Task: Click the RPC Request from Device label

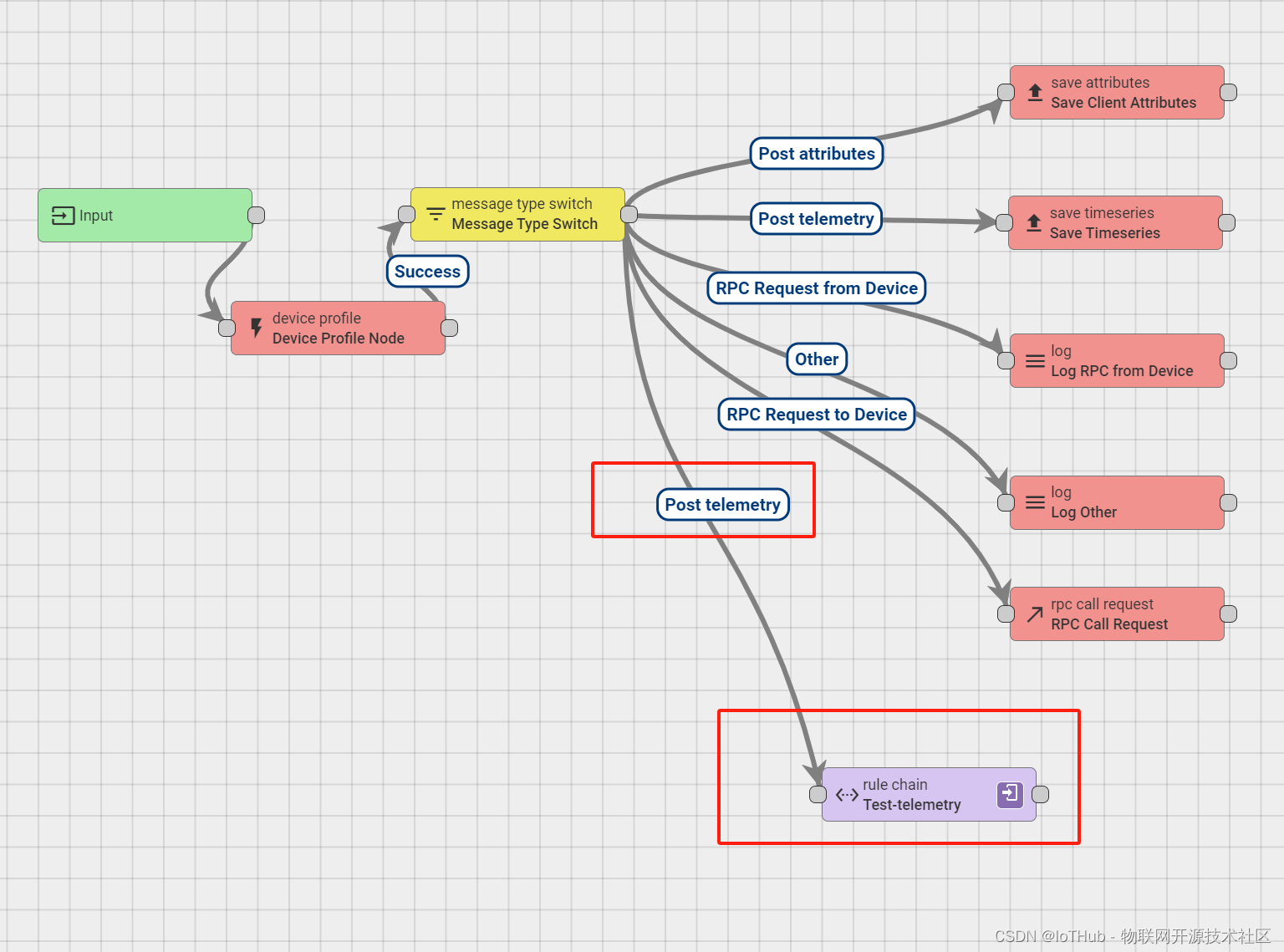Action: tap(817, 288)
